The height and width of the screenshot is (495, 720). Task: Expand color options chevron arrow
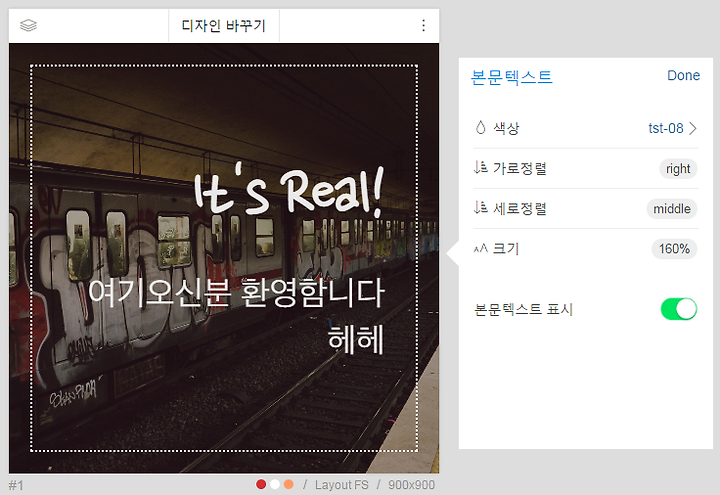(x=693, y=128)
